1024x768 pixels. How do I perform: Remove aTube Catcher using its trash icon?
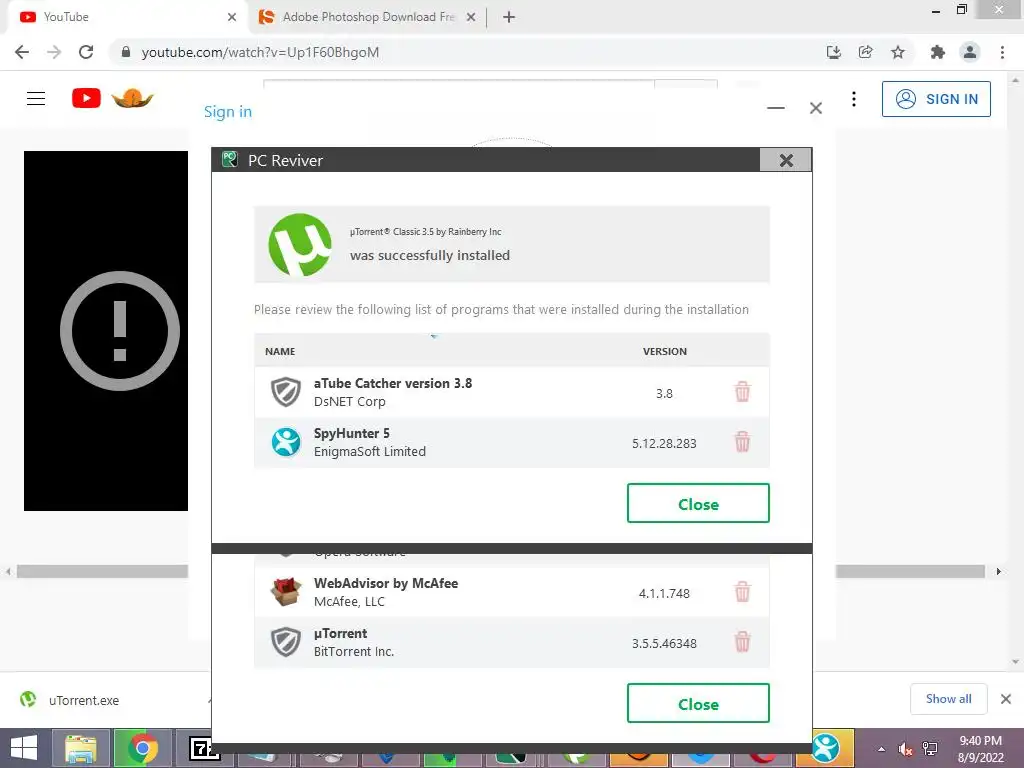(742, 392)
